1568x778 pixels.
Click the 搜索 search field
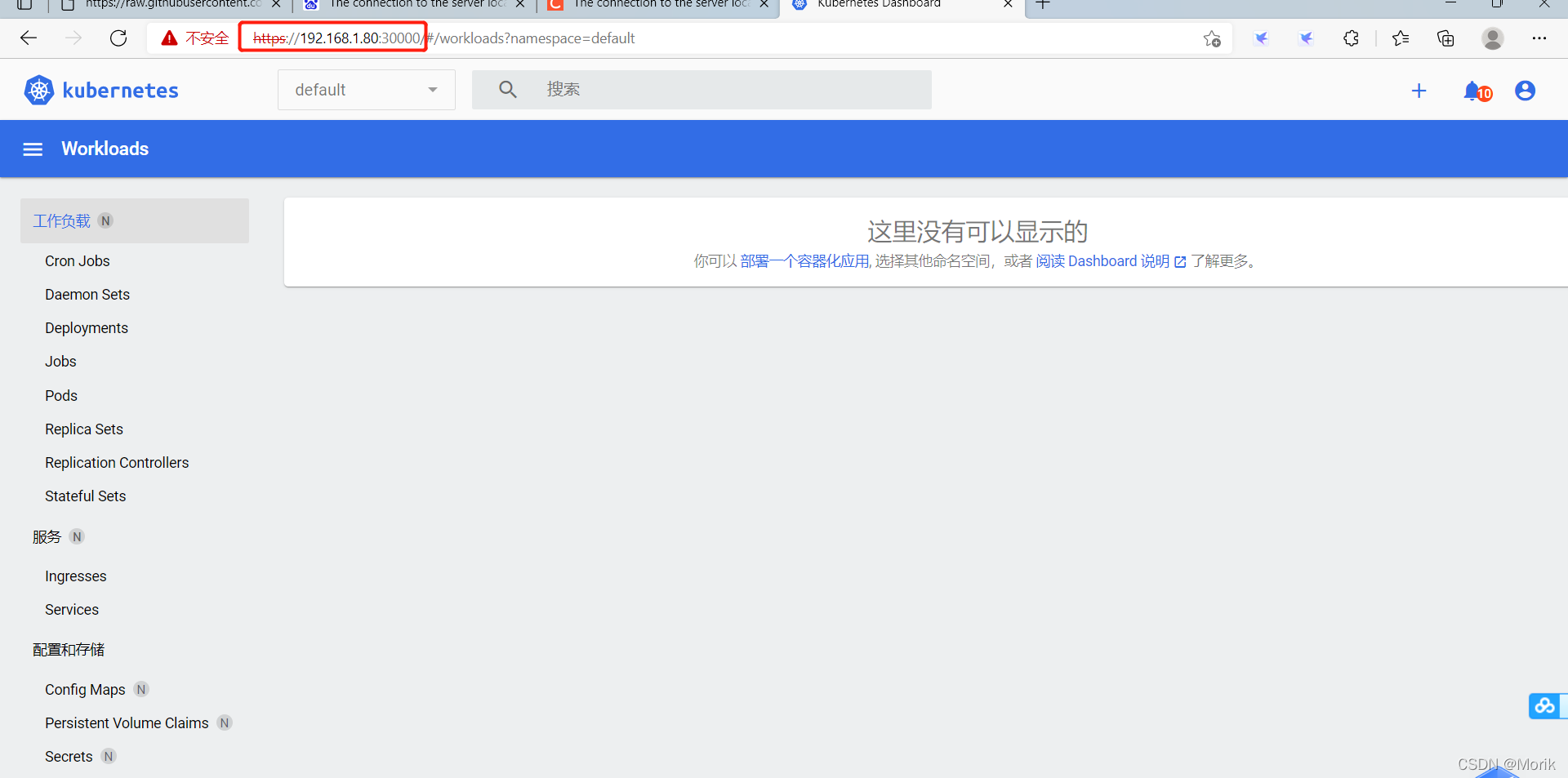tap(702, 90)
